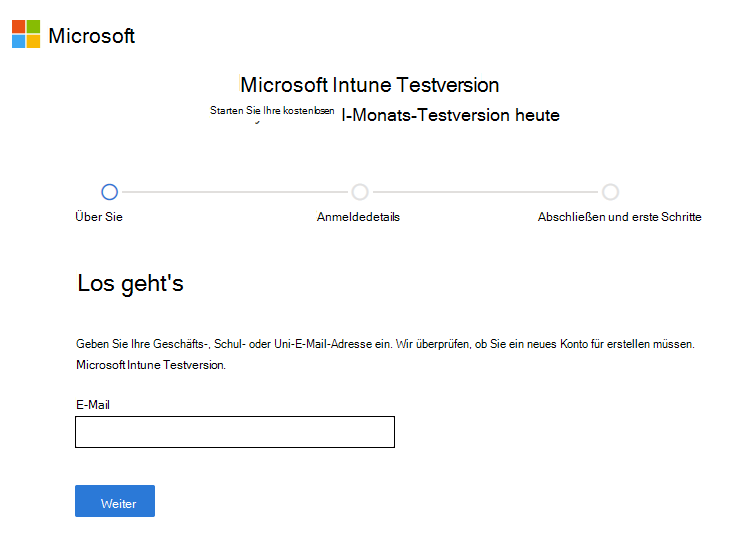Click the 'E-Mail' field label
This screenshot has height=545, width=733.
coord(93,405)
